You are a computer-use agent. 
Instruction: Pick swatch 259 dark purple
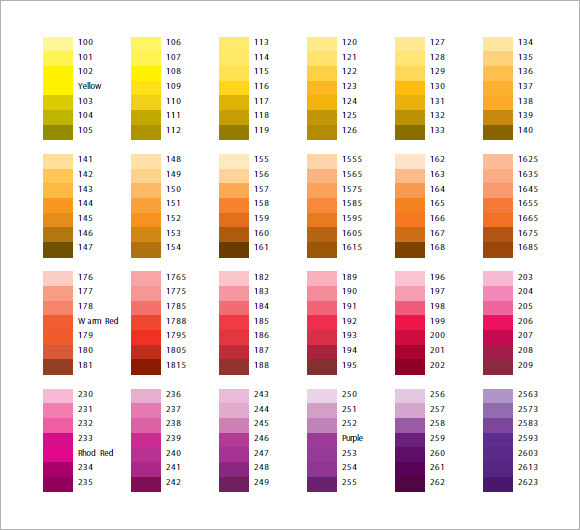(410, 440)
